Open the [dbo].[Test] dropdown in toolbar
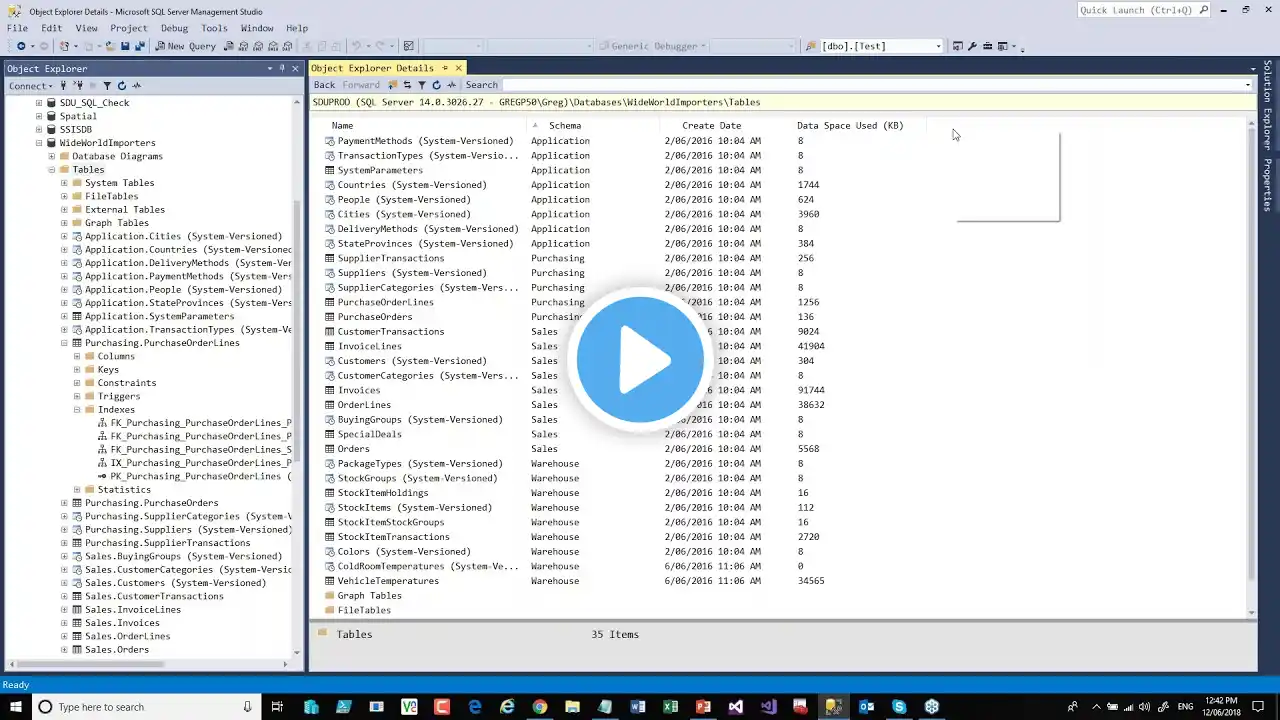The width and height of the screenshot is (1280, 720). (x=938, y=46)
